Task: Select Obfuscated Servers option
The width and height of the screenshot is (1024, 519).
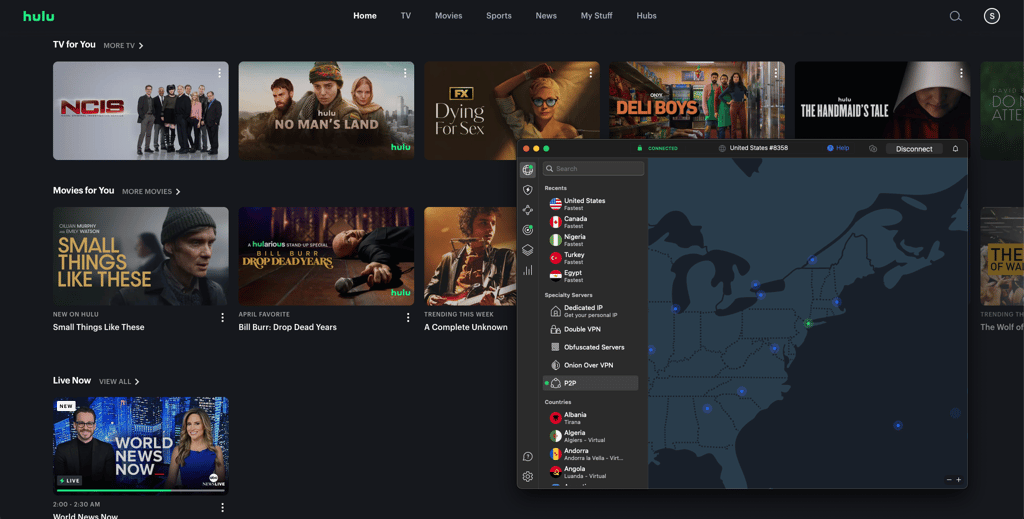Action: click(x=590, y=347)
